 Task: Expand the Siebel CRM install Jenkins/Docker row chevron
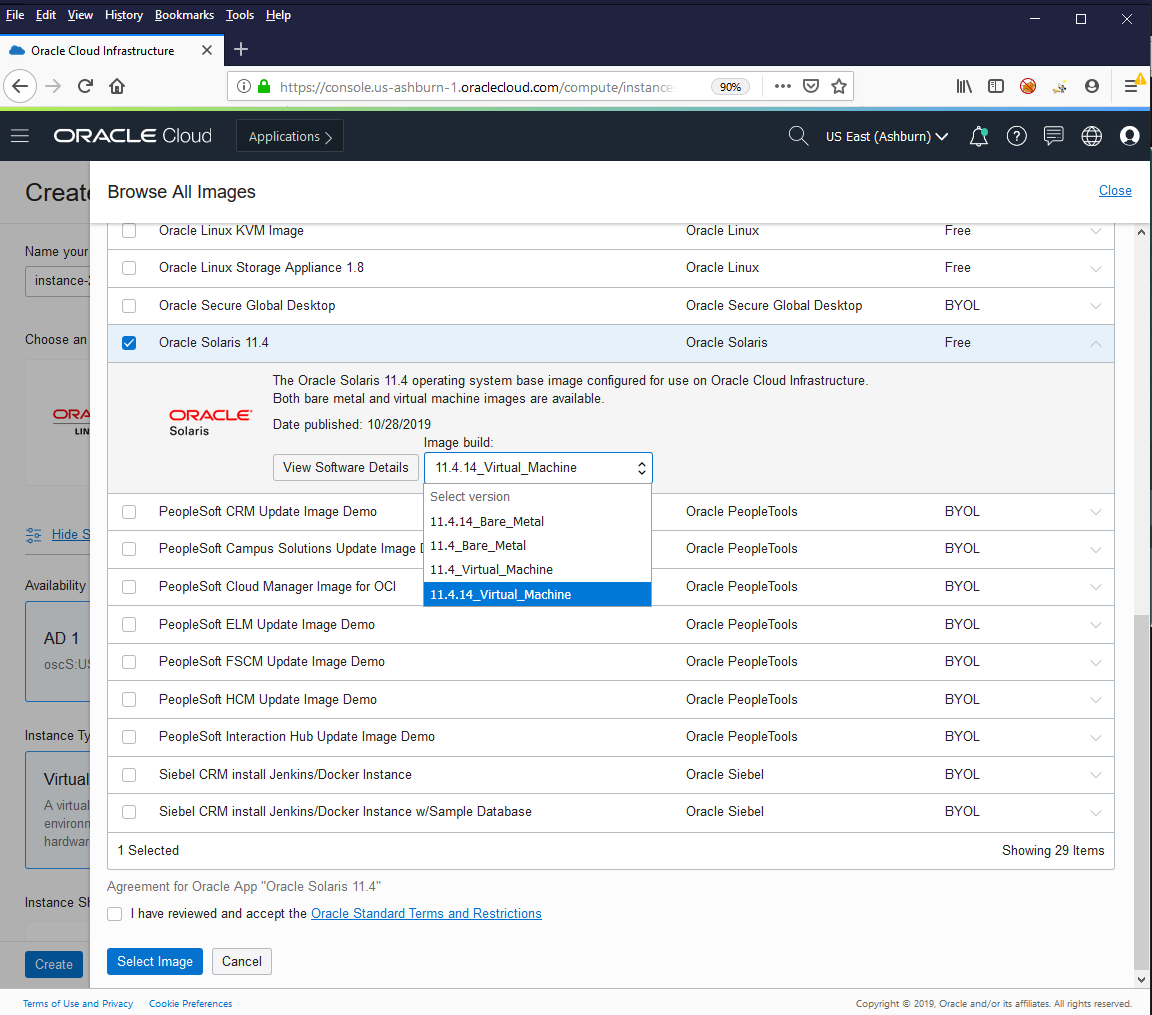1097,774
